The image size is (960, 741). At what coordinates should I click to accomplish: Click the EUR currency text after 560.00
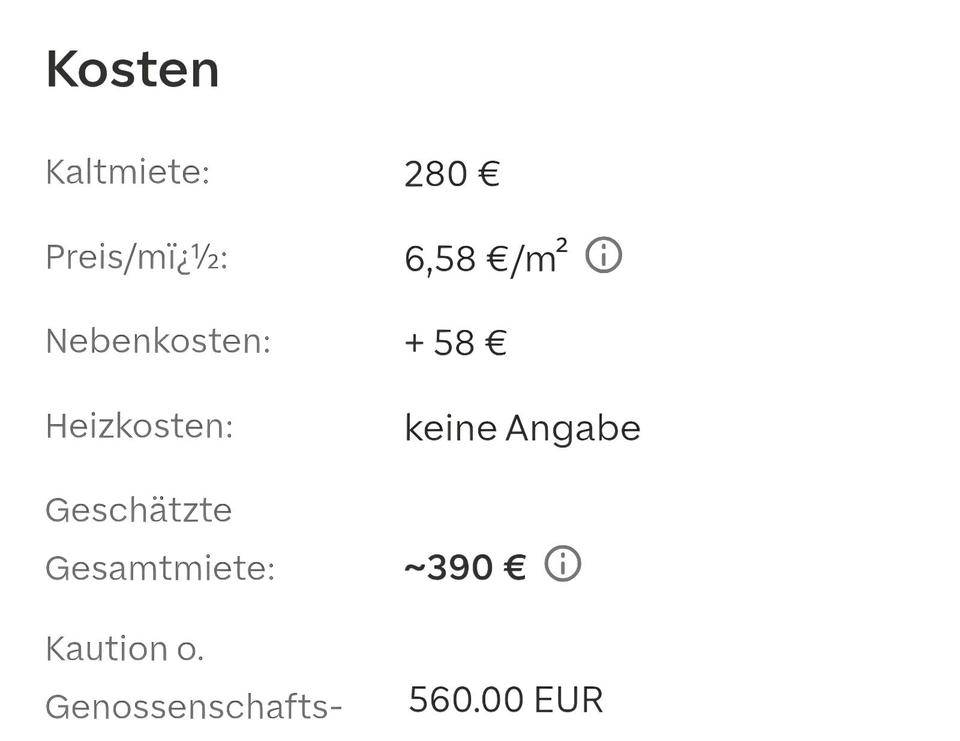point(569,700)
